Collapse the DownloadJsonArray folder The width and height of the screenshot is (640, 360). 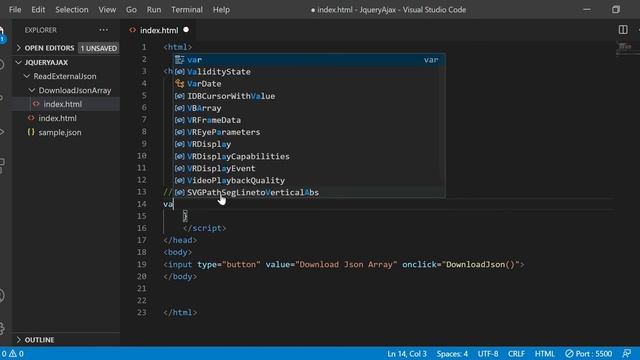[75, 90]
